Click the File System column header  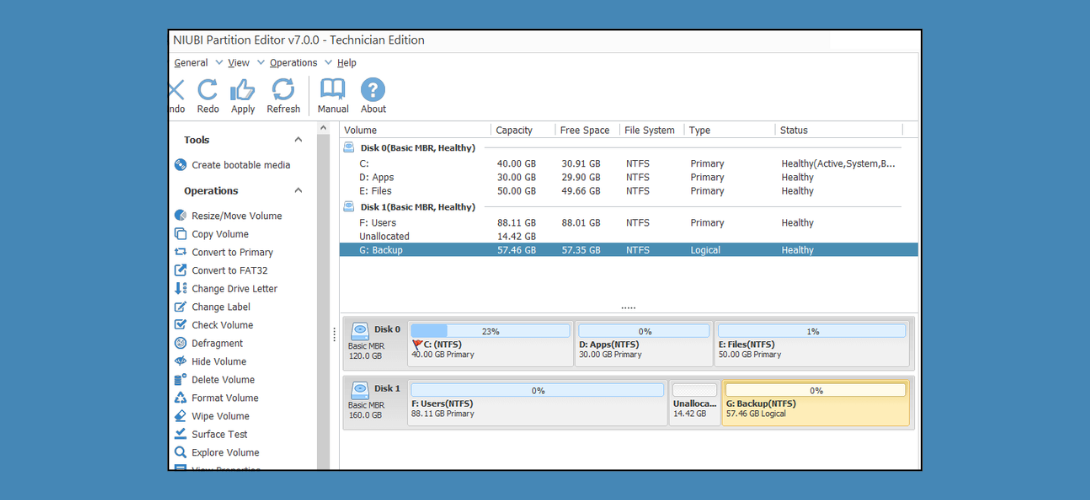pyautogui.click(x=651, y=130)
